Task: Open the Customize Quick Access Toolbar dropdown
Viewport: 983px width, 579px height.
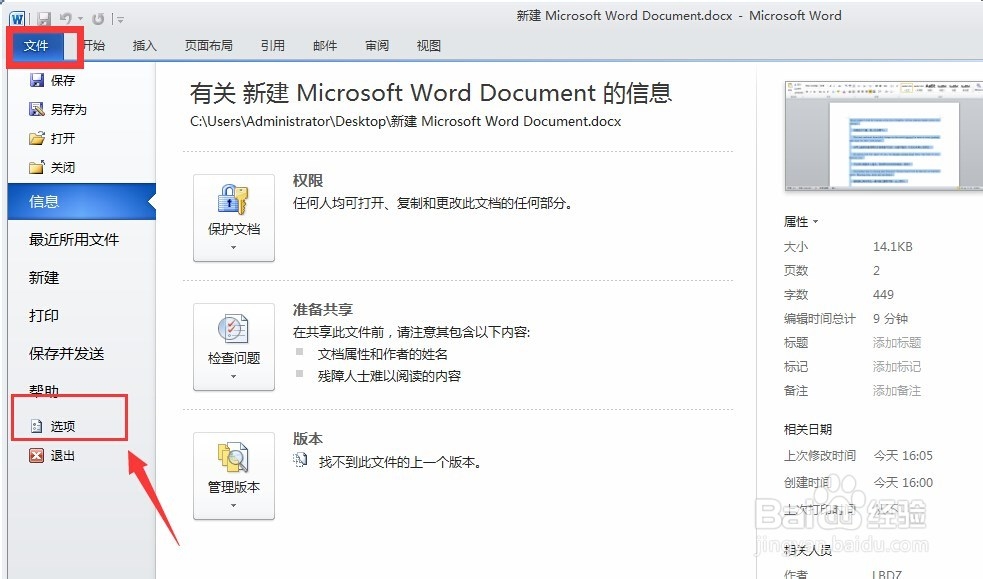Action: click(120, 20)
